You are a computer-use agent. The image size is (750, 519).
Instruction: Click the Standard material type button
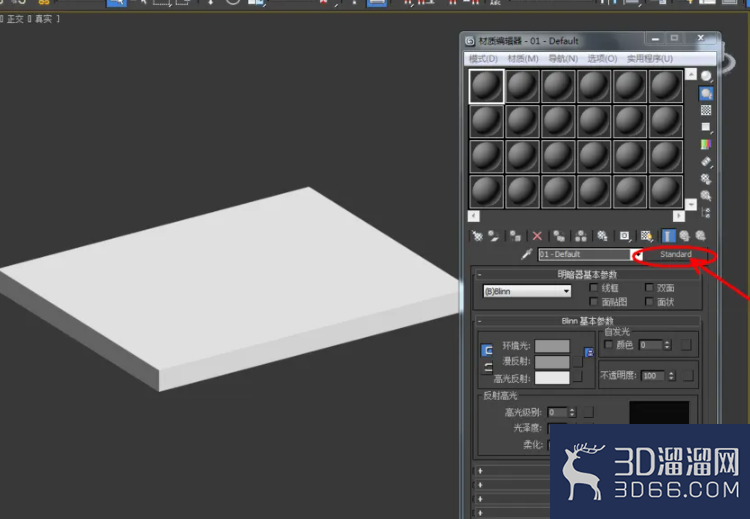click(676, 254)
